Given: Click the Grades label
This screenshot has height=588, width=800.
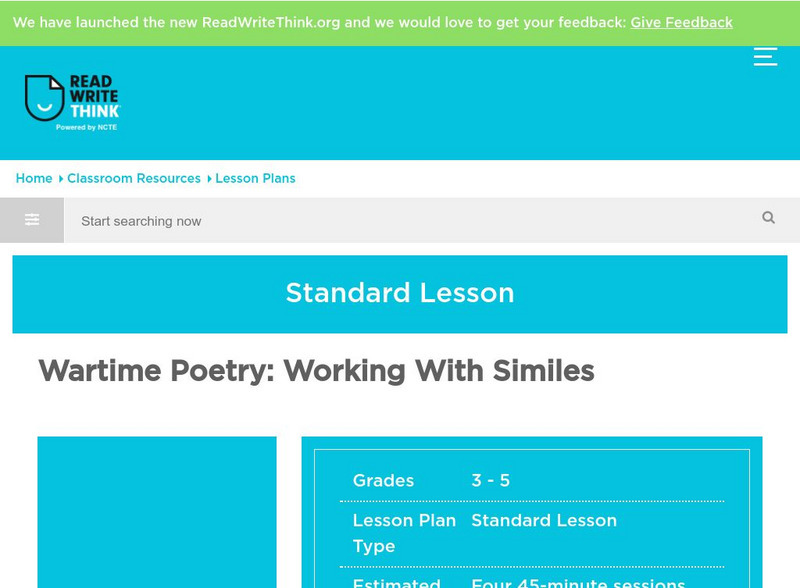Looking at the screenshot, I should click(383, 480).
